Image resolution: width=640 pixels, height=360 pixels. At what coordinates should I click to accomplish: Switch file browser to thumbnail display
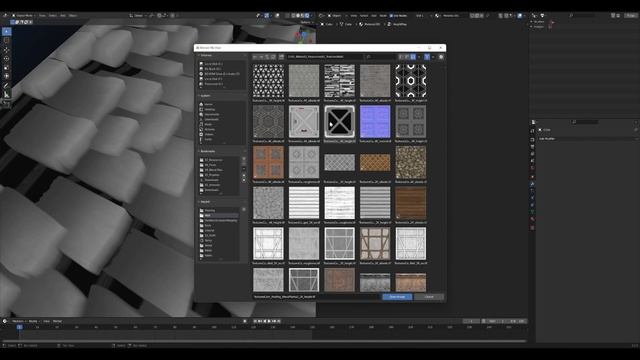click(413, 57)
